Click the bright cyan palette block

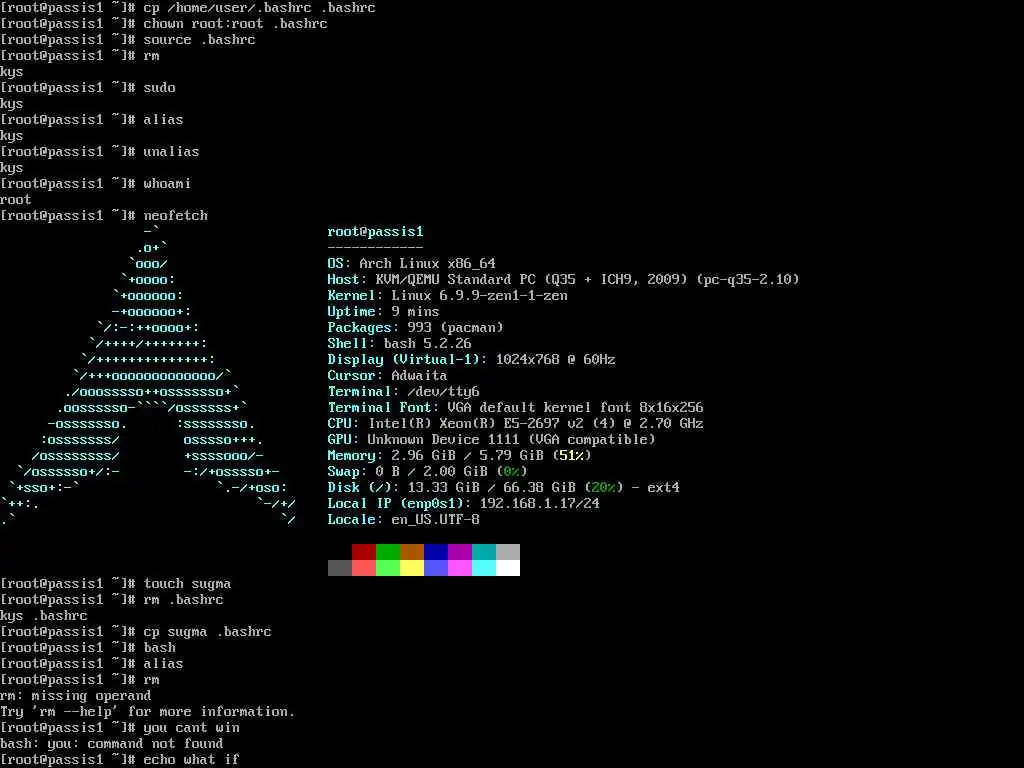[x=483, y=568]
